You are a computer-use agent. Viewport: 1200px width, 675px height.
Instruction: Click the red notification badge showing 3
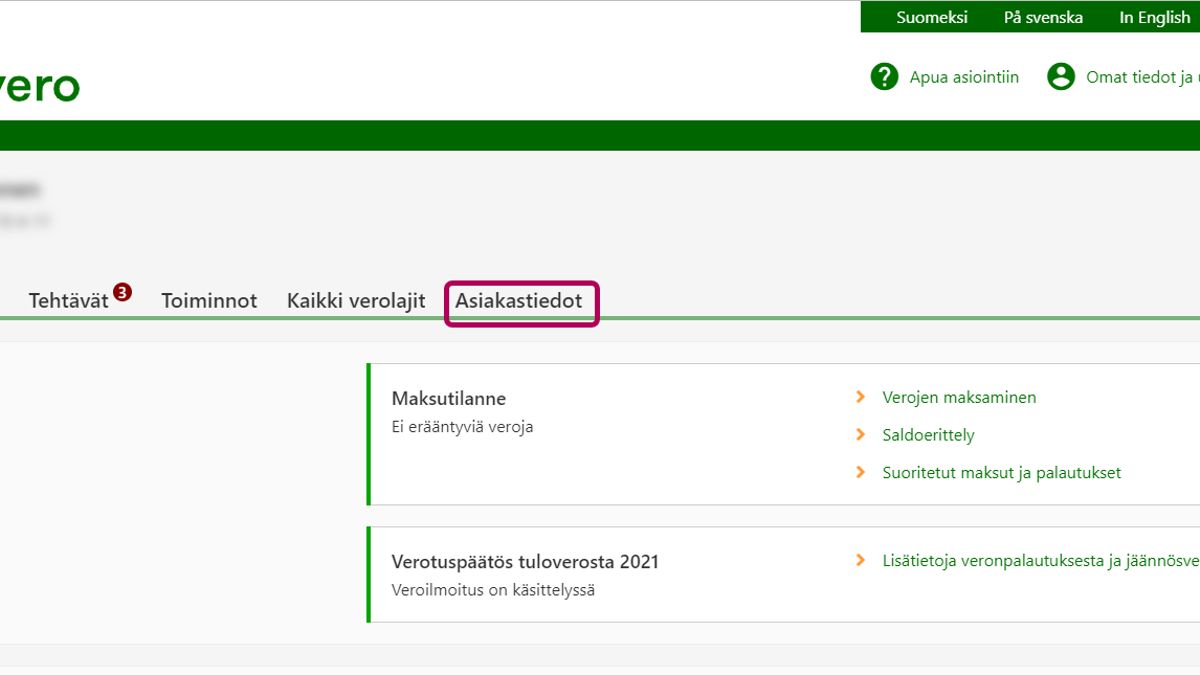point(122,292)
